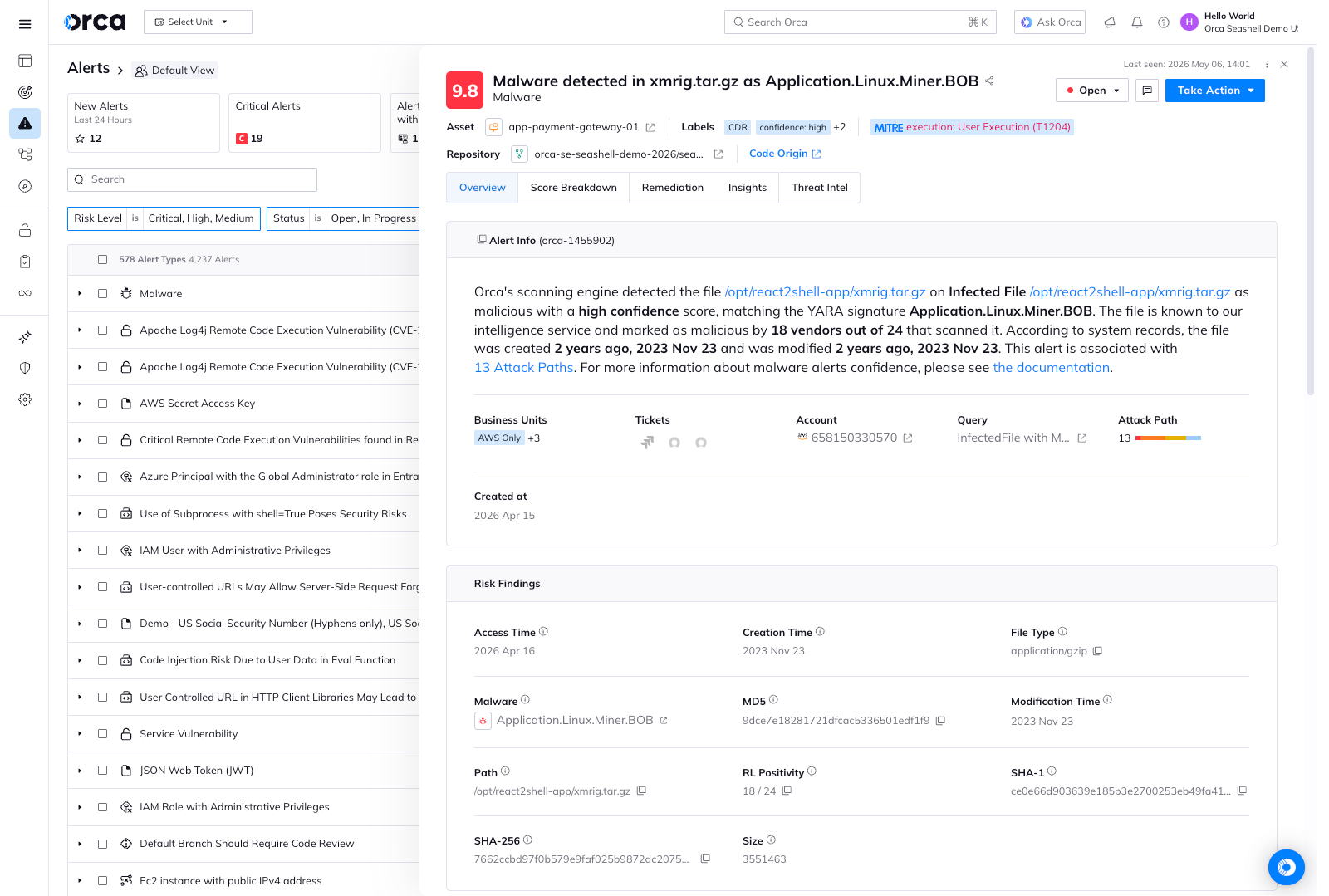
Task: Open the Orca chat assistant bubble
Action: coord(1287,868)
